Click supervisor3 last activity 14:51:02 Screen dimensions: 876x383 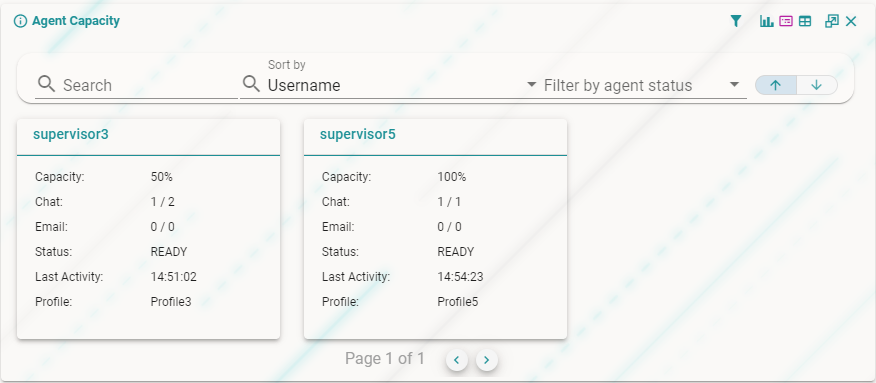click(x=174, y=277)
